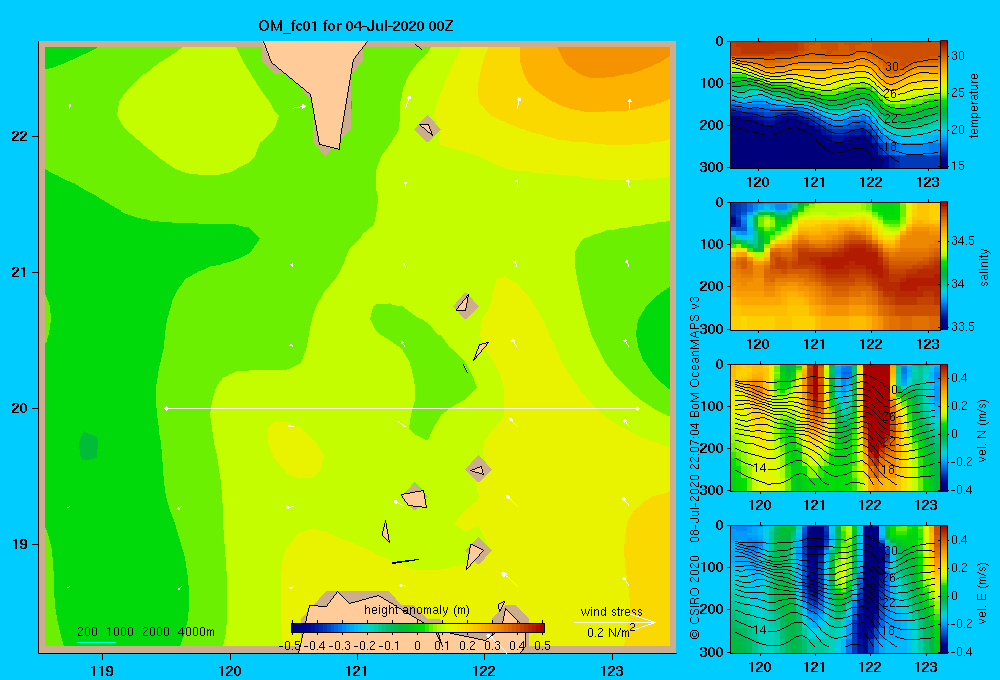
Task: Click the wind stress reference arrow
Action: [614, 622]
